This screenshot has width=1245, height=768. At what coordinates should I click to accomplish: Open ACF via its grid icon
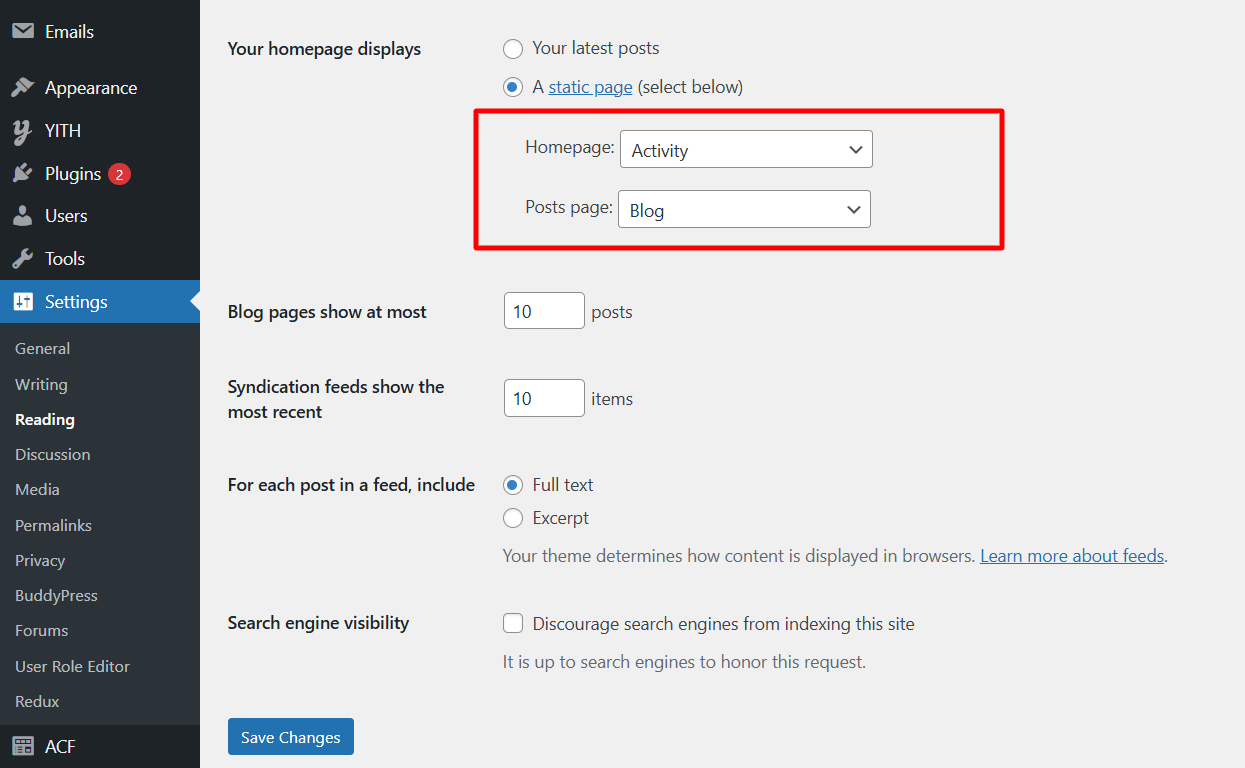pyautogui.click(x=22, y=746)
